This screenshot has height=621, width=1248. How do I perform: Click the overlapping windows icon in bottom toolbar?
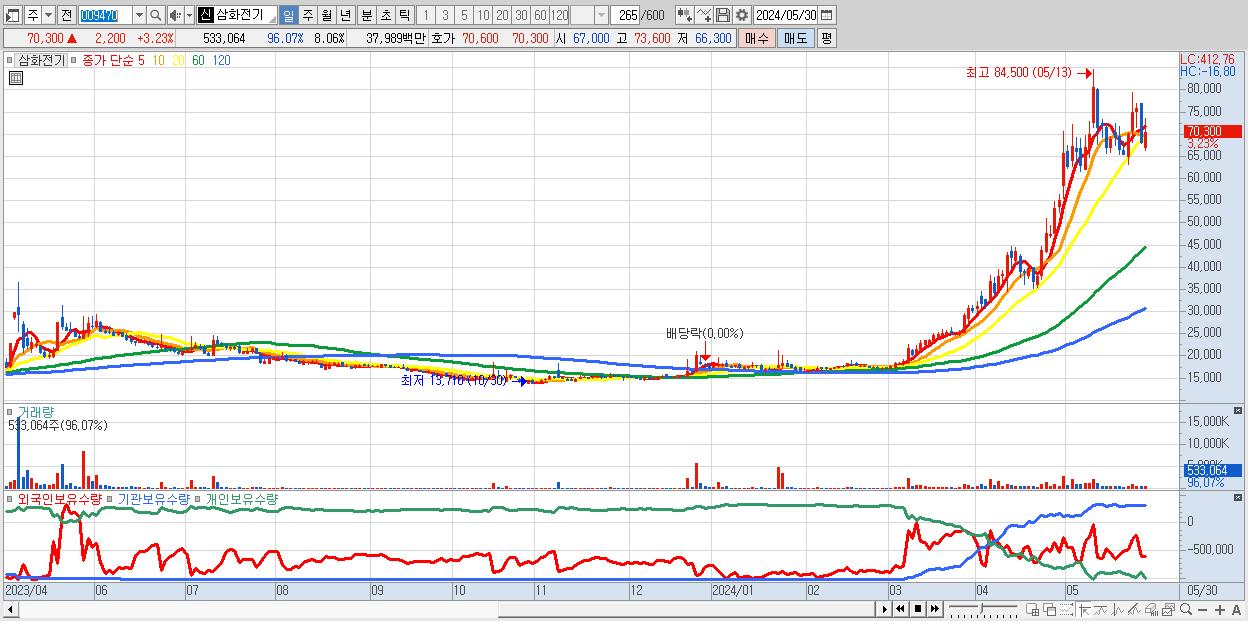1050,609
